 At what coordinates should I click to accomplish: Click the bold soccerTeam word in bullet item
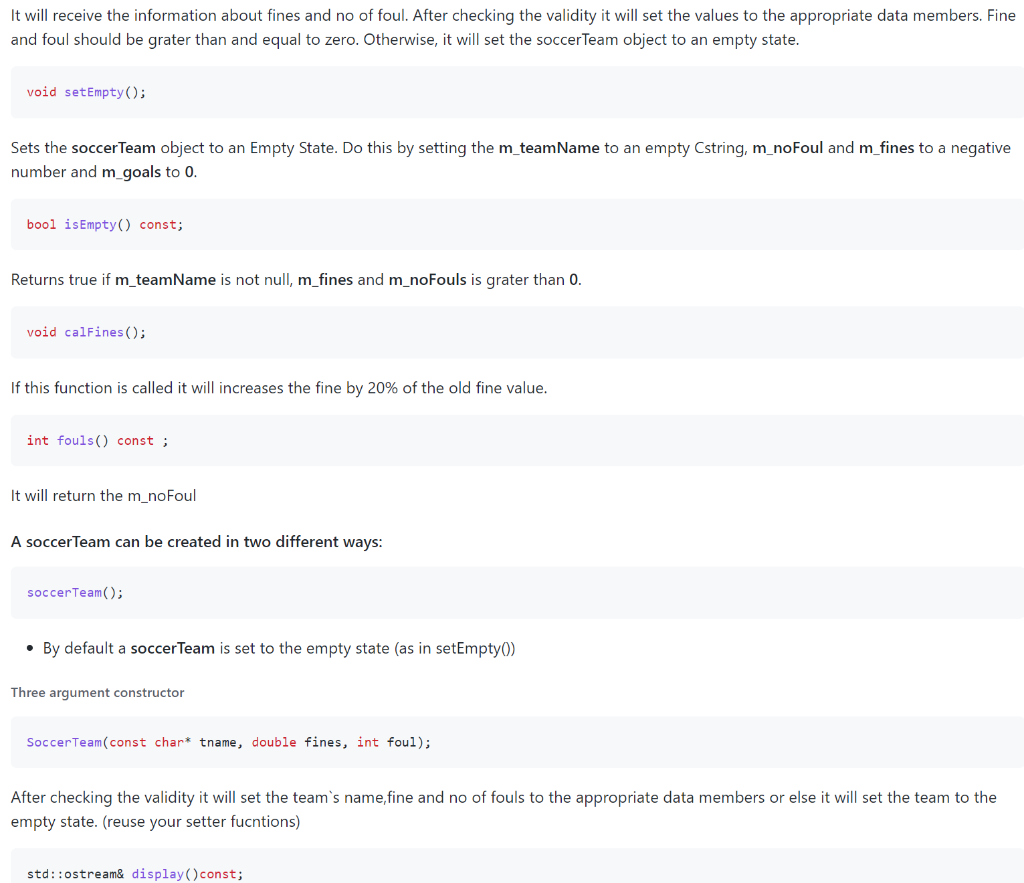(x=172, y=649)
